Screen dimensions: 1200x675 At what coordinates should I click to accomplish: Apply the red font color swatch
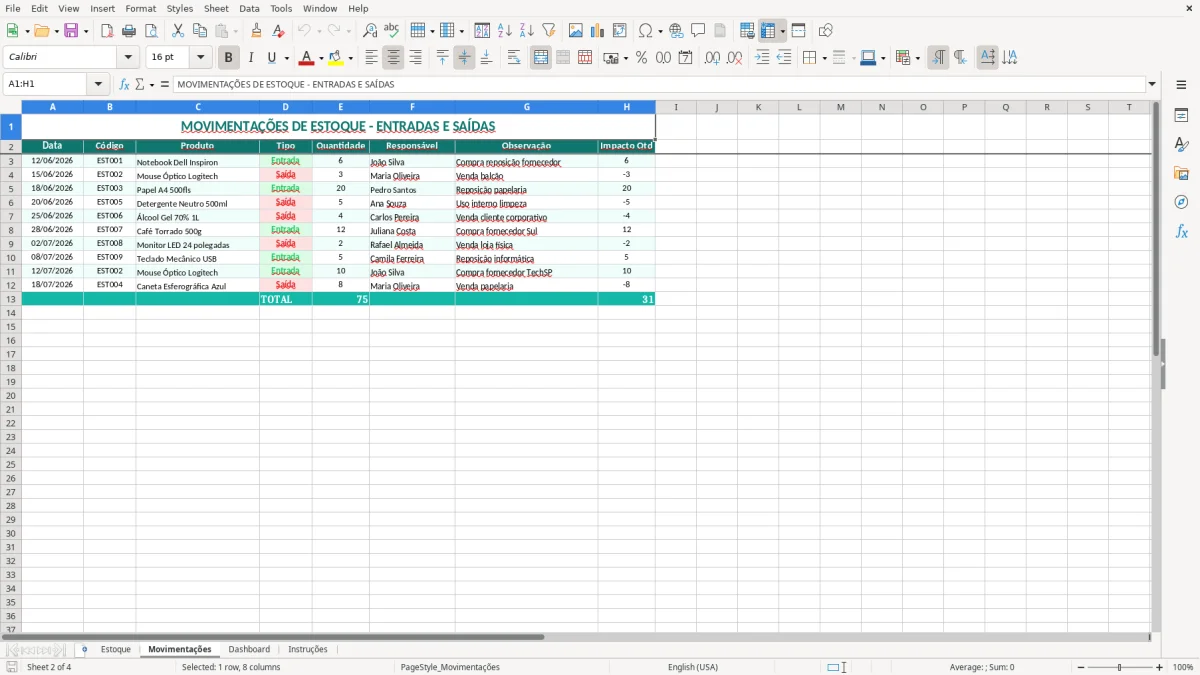(306, 58)
